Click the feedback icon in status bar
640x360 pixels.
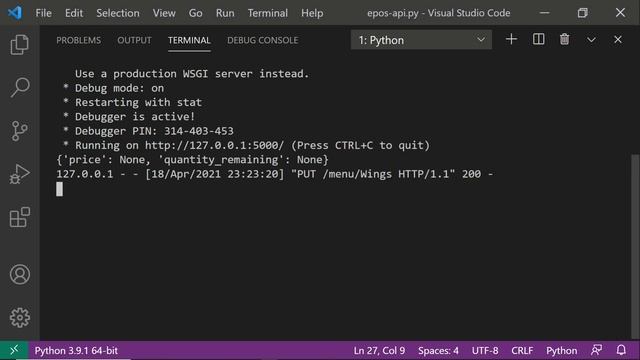point(597,350)
